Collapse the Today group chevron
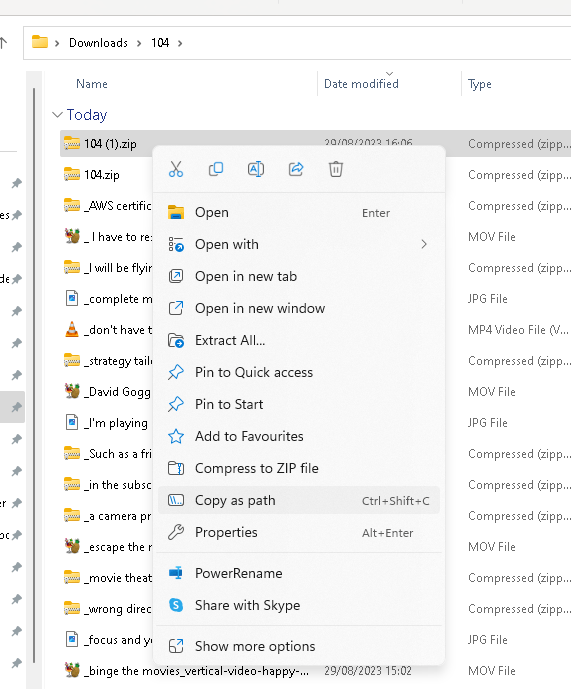Image resolution: width=571 pixels, height=689 pixels. click(57, 115)
